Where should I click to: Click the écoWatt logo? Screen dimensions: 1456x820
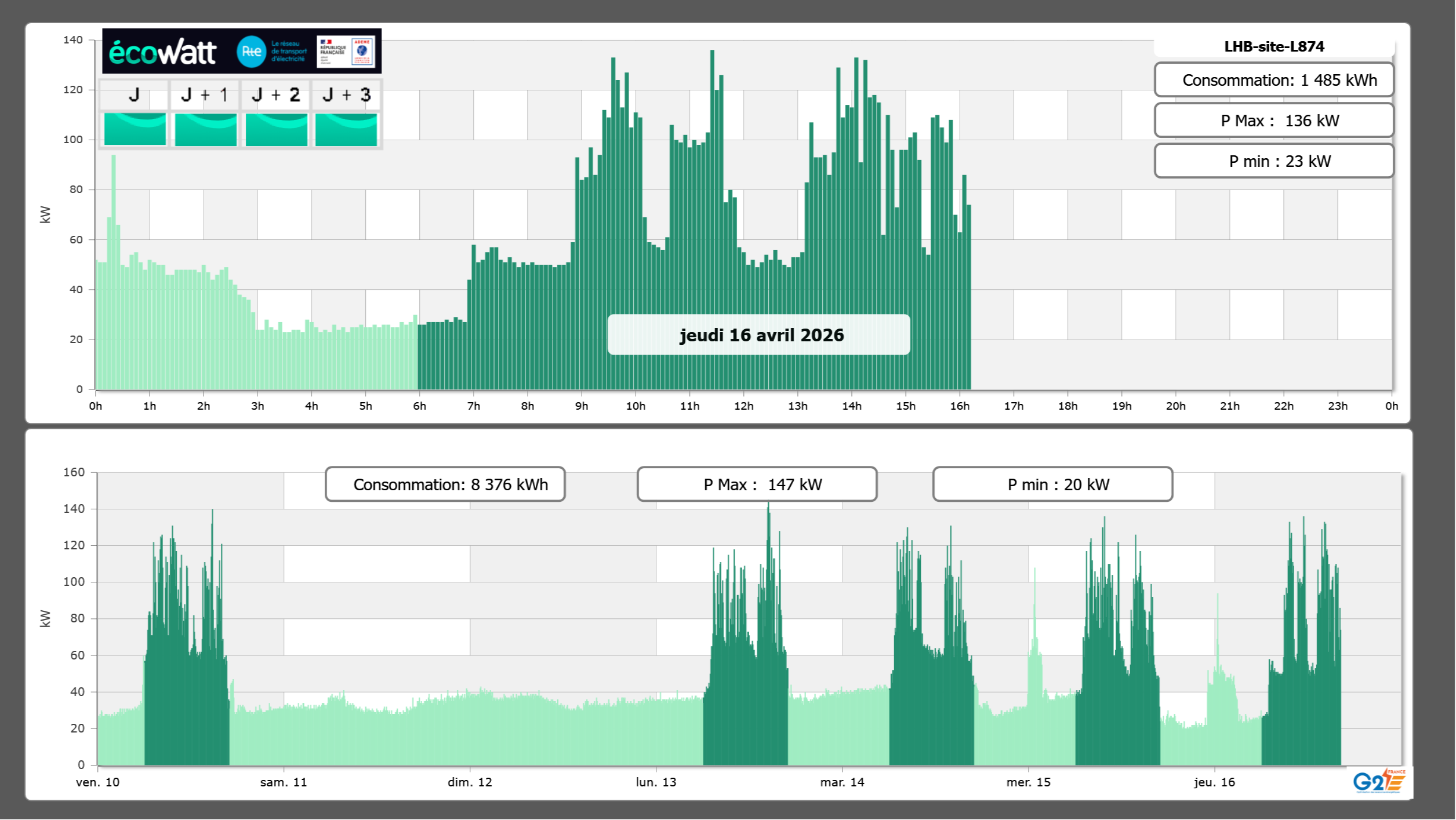162,52
